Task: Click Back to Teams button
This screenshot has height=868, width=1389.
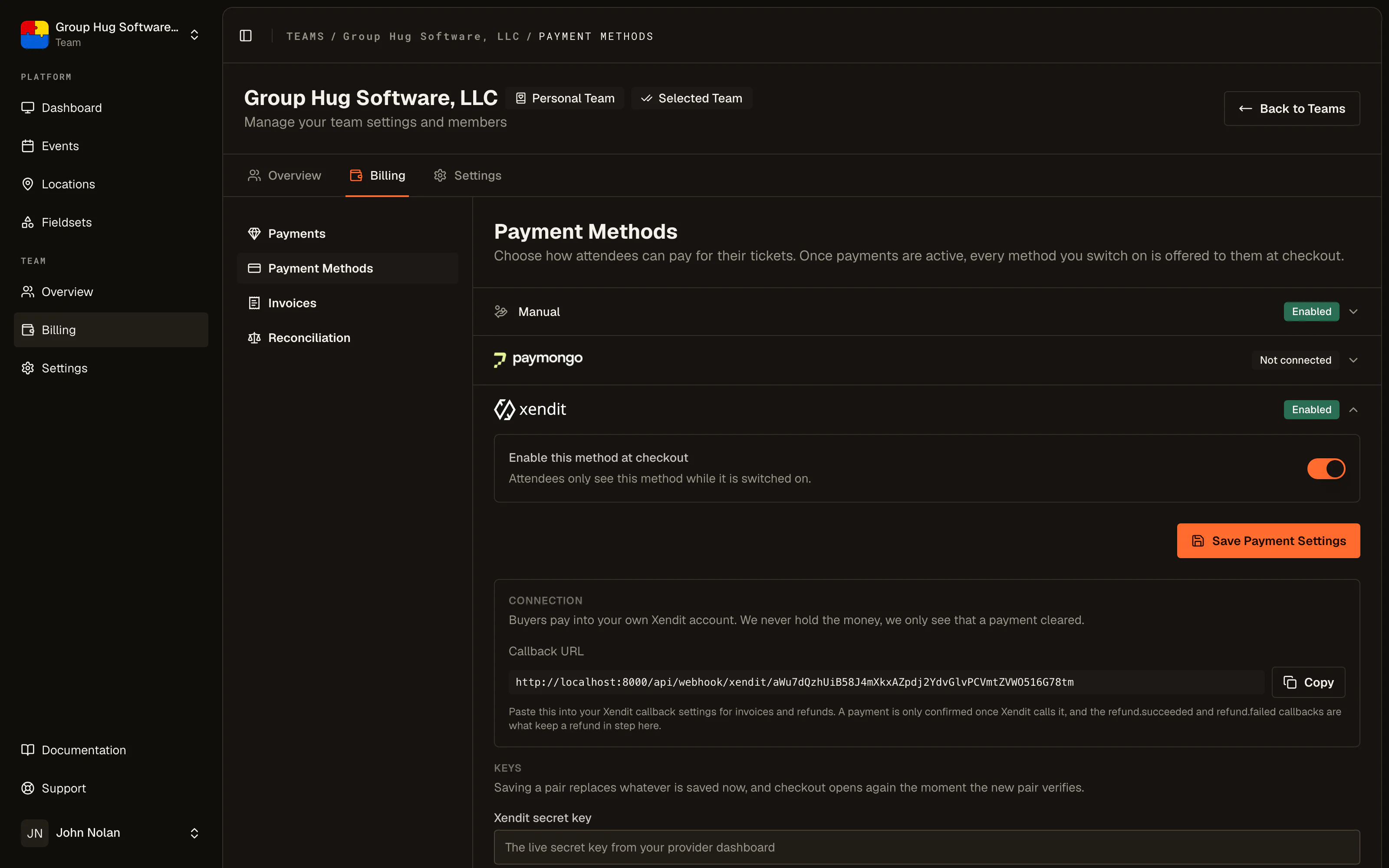Action: [1291, 108]
